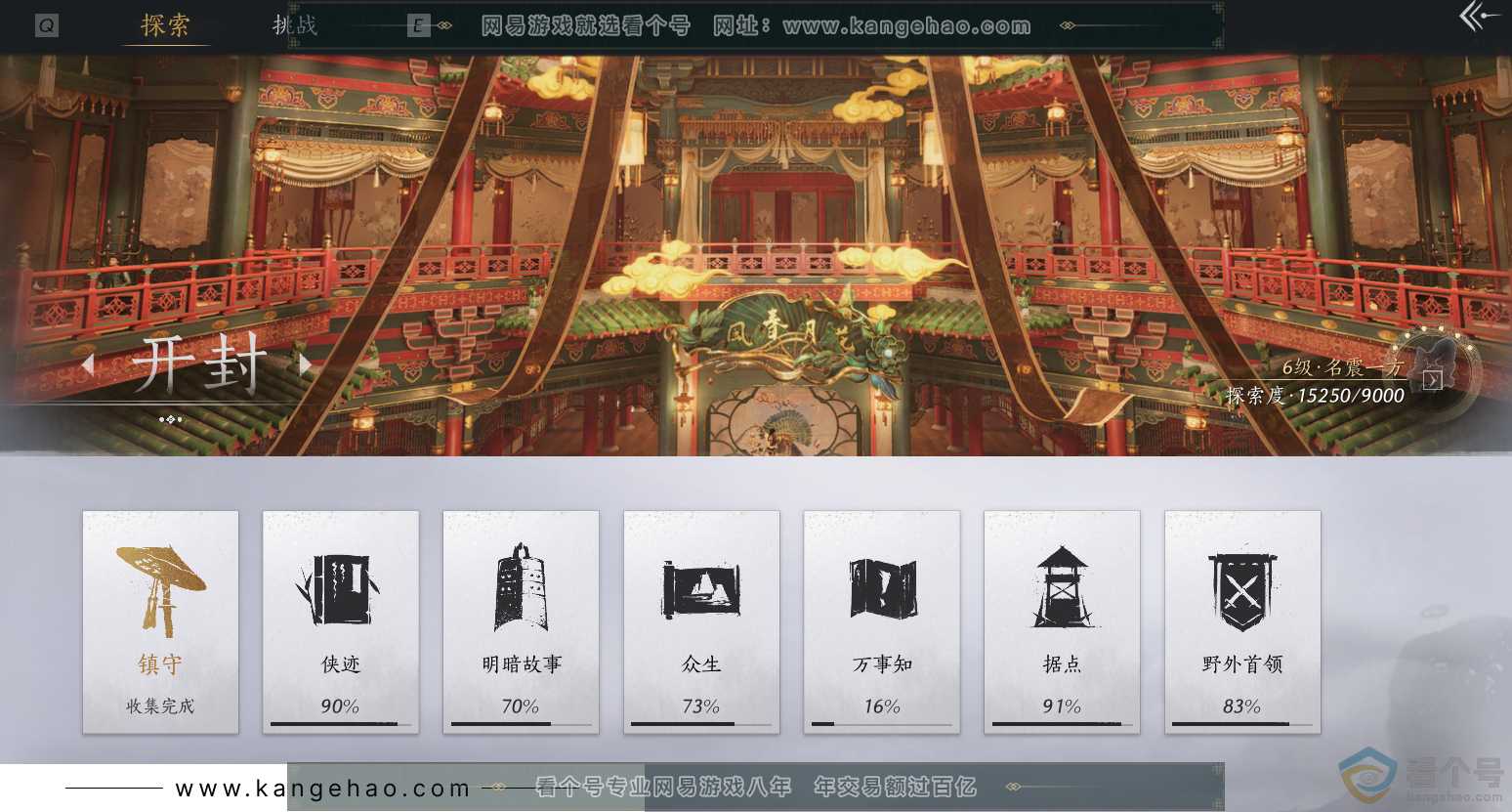Click the 6级·名震一方 level text
Viewport: 1512px width, 812px height.
pyautogui.click(x=1343, y=367)
